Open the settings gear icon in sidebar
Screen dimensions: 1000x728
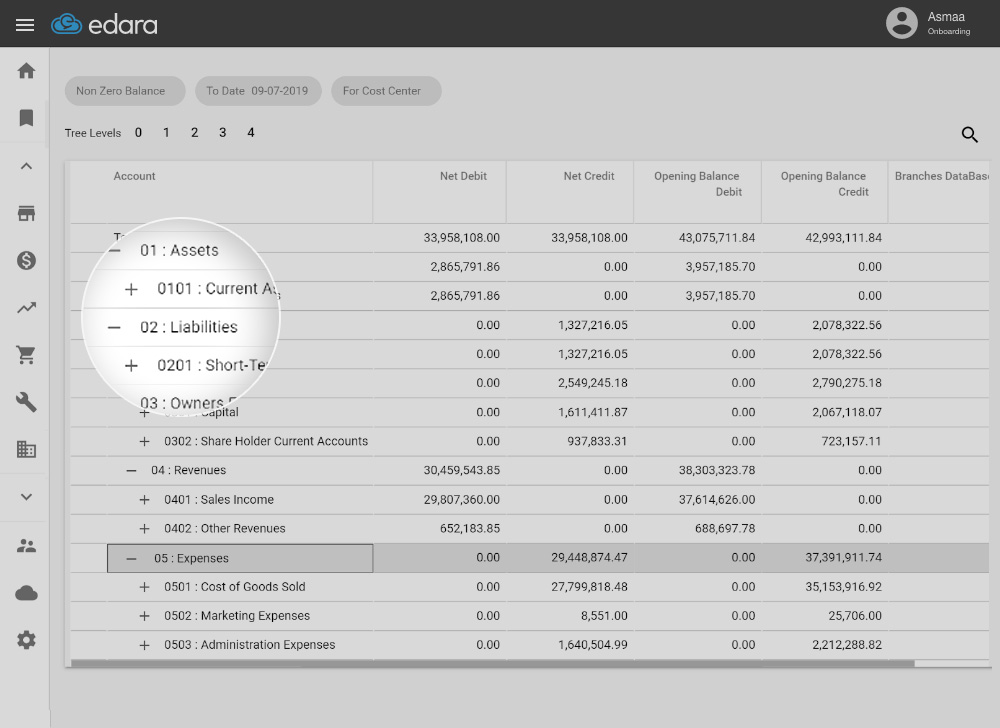27,640
